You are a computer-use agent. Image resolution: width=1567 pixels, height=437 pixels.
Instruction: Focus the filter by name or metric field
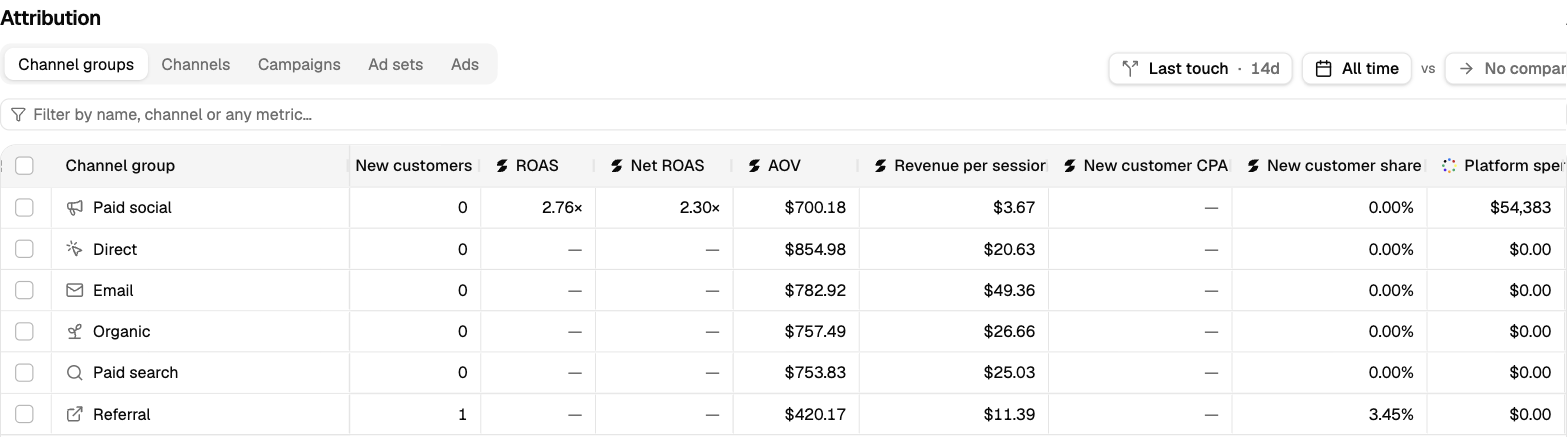pos(783,115)
